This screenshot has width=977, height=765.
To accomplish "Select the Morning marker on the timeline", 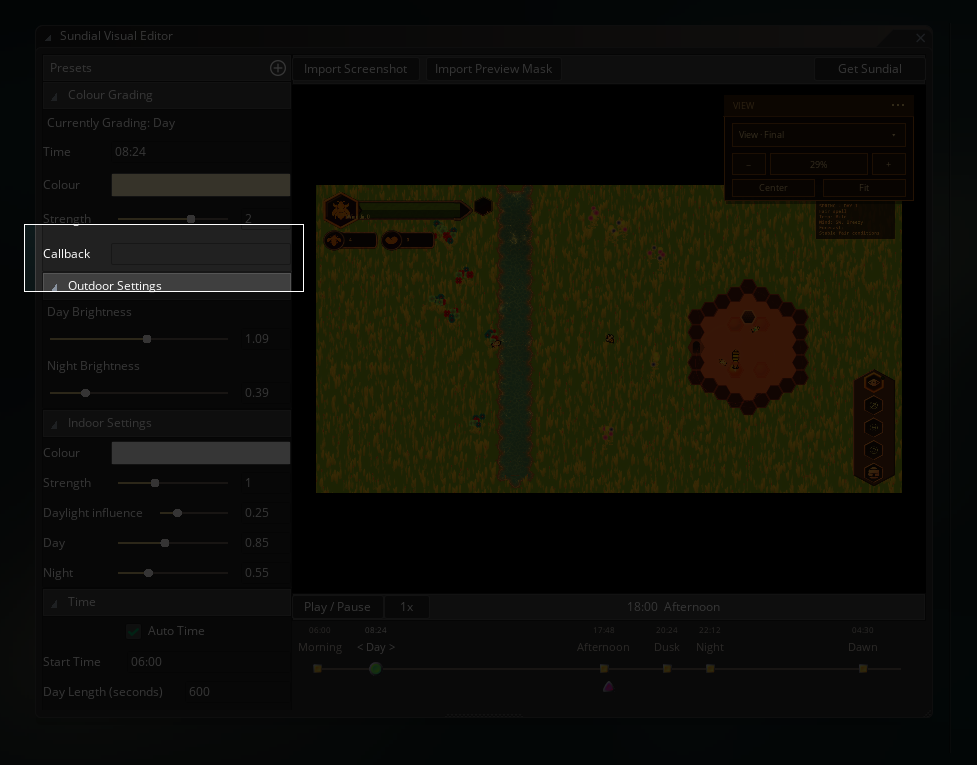I will tap(317, 668).
